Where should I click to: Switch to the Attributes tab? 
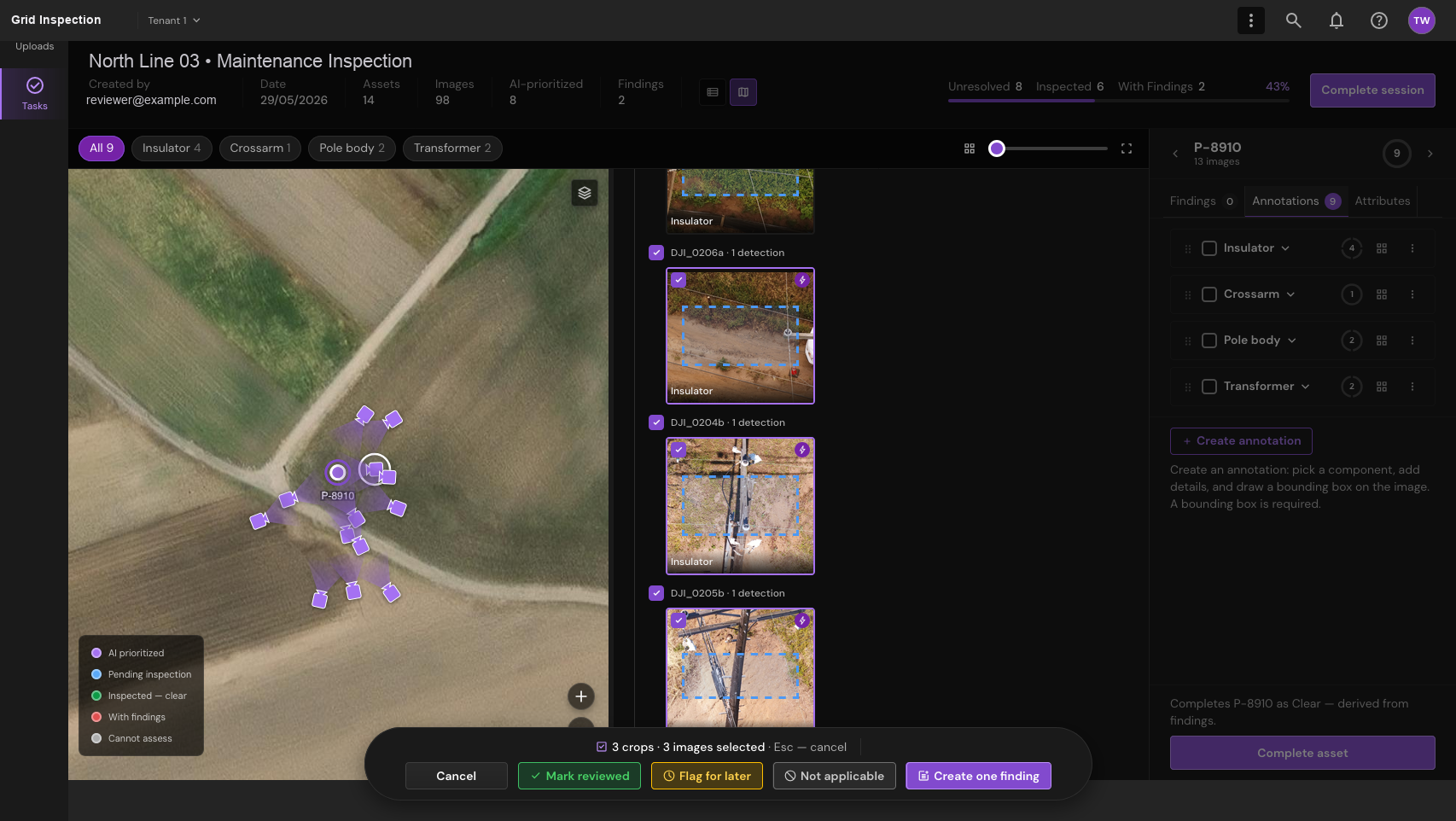[x=1383, y=201]
